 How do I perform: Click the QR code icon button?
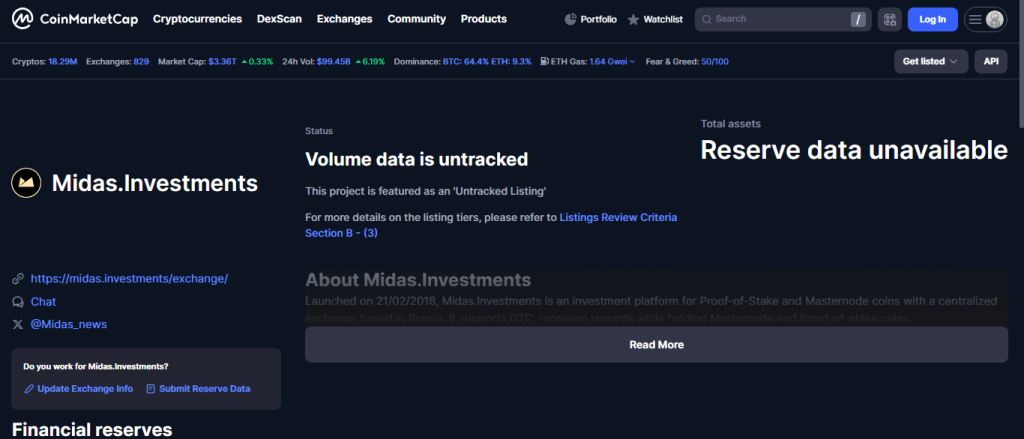[x=889, y=19]
